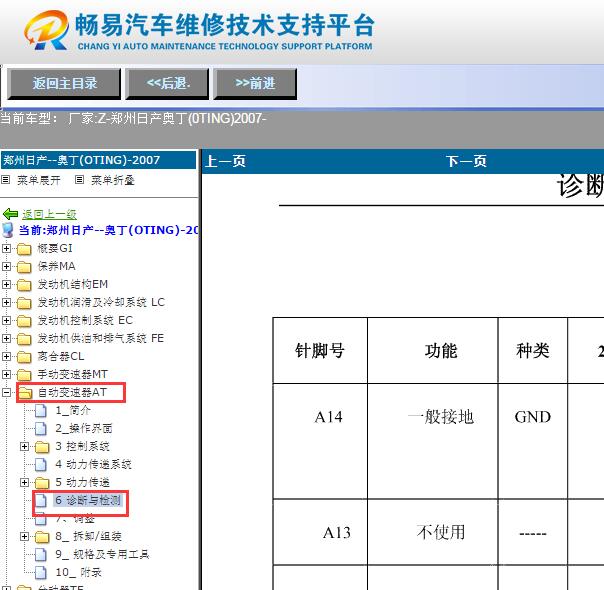Expand the 发动机控制系统 EC node
The image size is (604, 590).
point(6,320)
